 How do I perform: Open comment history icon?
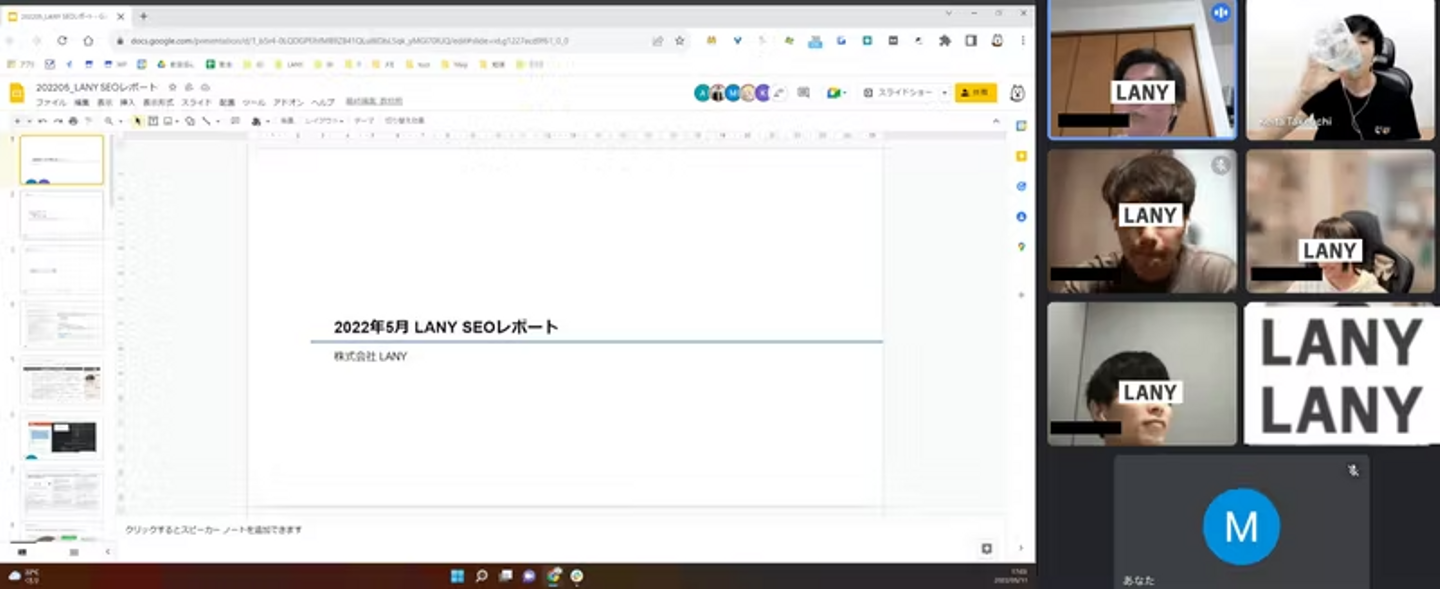pos(803,93)
